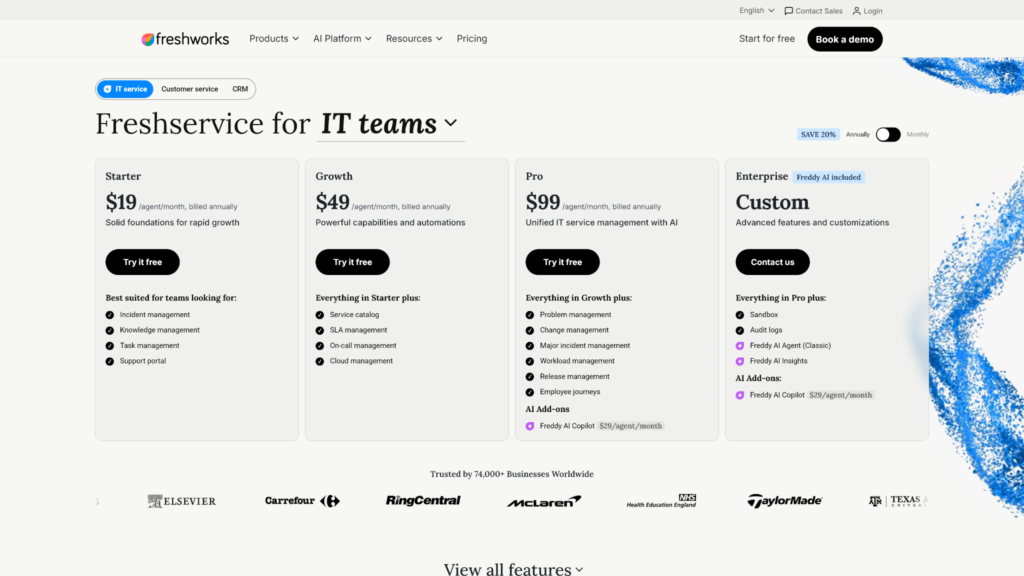Click the Enterprise Freddy AI Copilot icon

pos(740,395)
